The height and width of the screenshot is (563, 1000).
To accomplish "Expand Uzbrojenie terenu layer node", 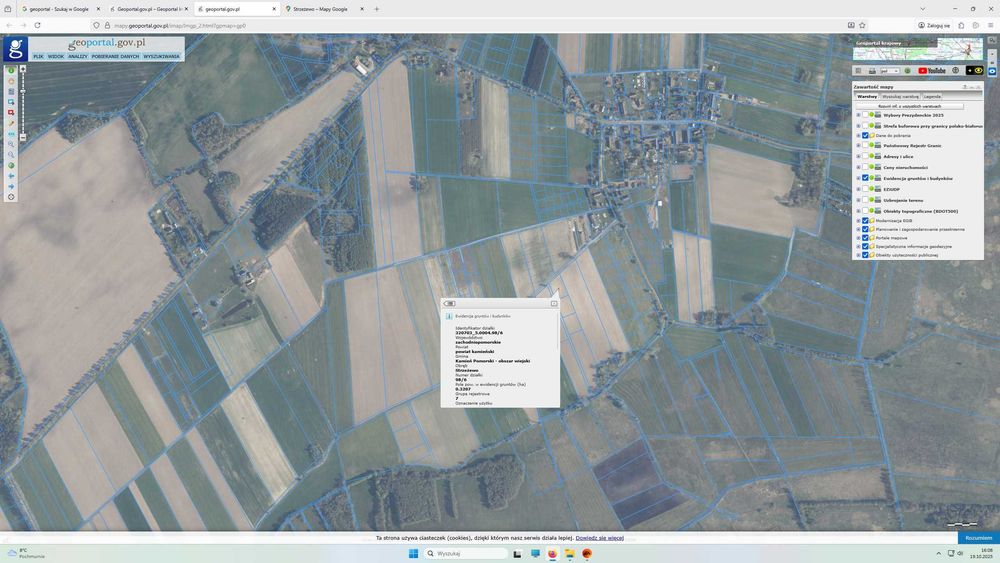I will (x=858, y=200).
